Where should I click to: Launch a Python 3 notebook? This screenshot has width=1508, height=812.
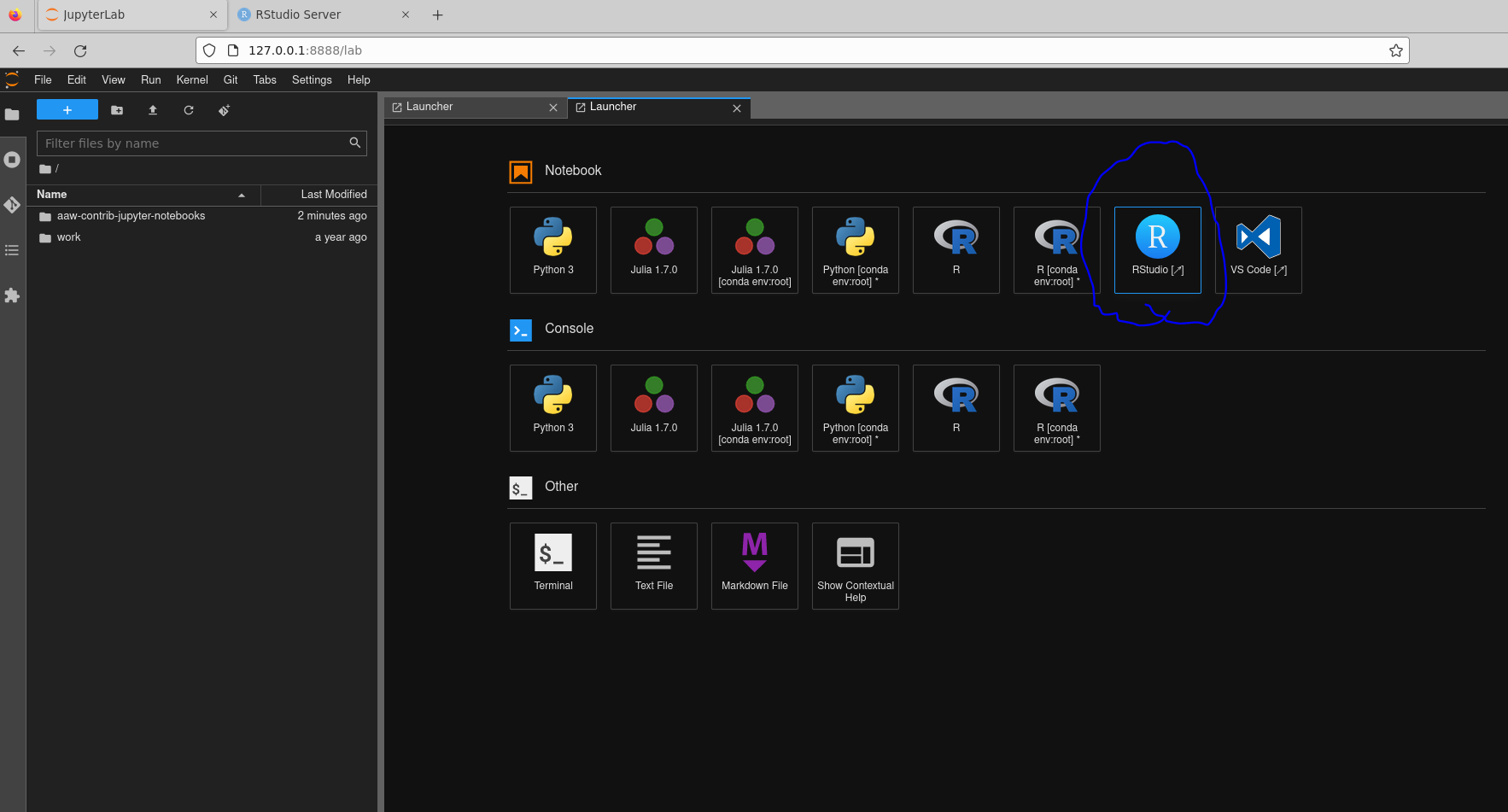coord(553,250)
